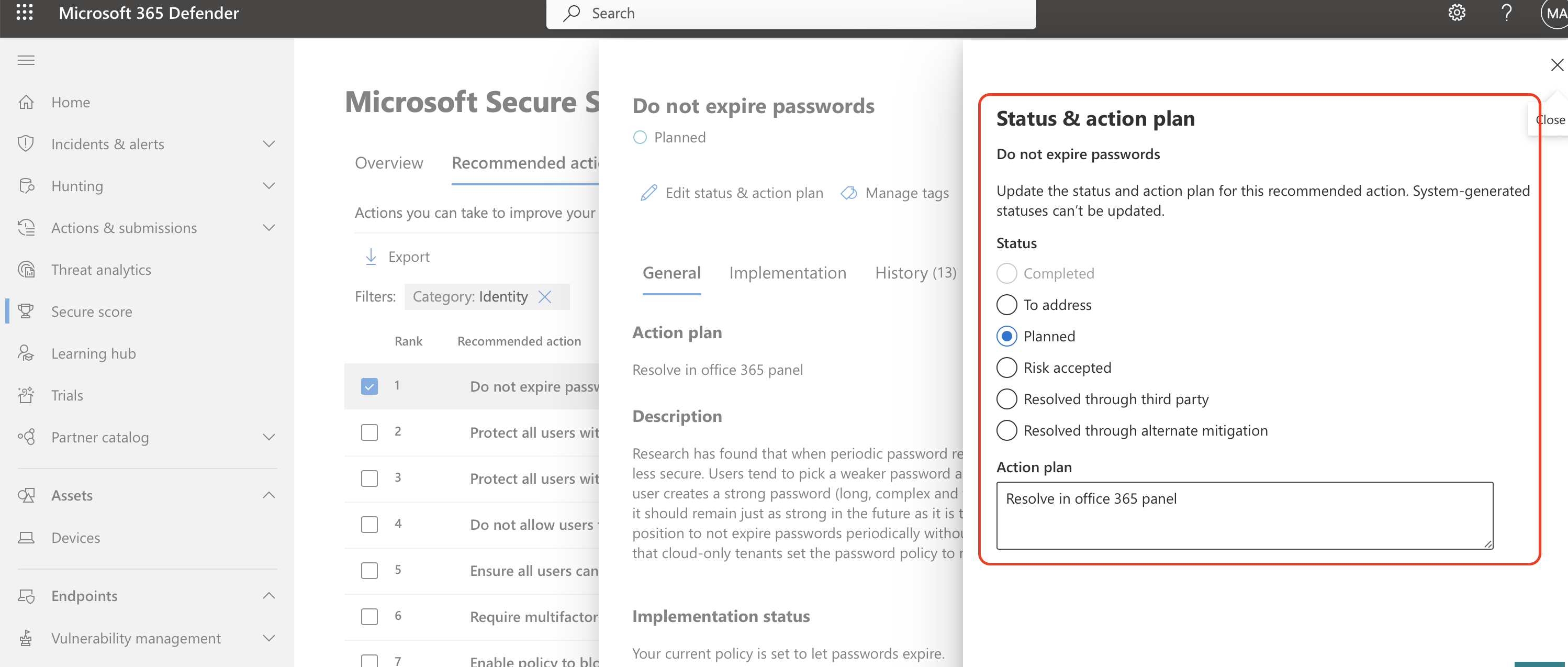Open the app launcher waffle icon
1568x667 pixels.
click(25, 13)
